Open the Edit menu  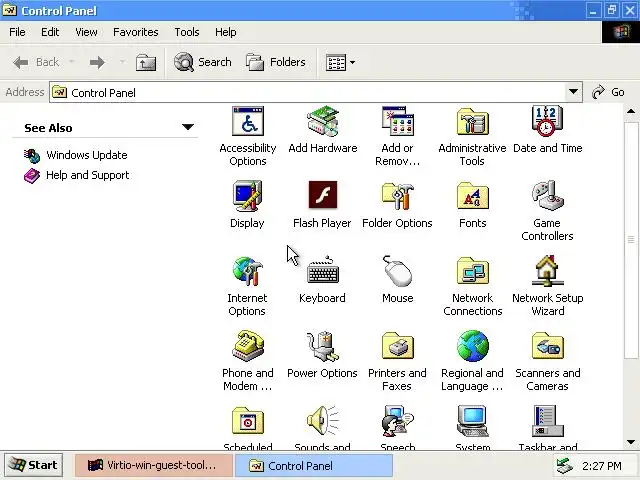[x=50, y=32]
